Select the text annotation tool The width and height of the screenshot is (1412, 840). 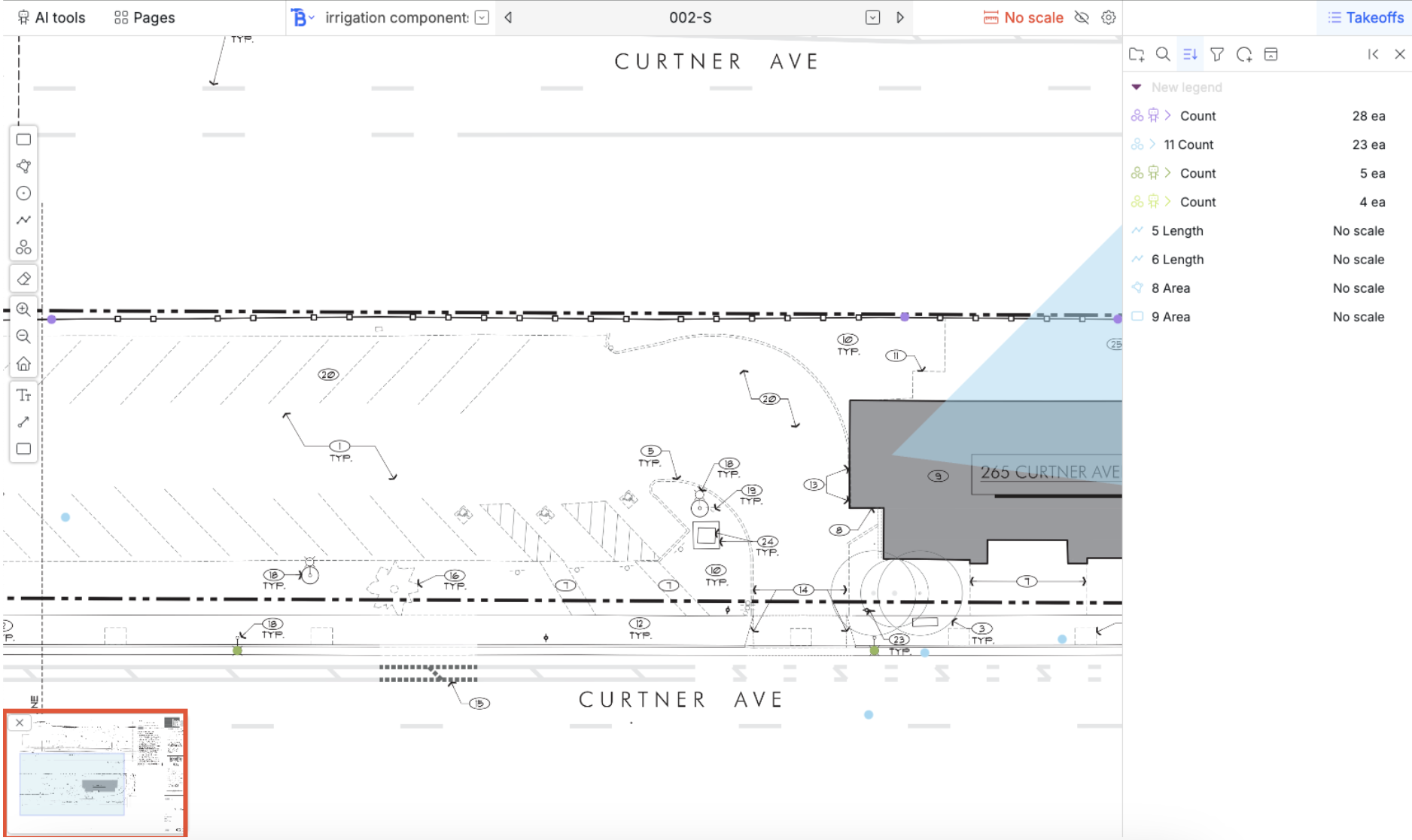pyautogui.click(x=24, y=395)
